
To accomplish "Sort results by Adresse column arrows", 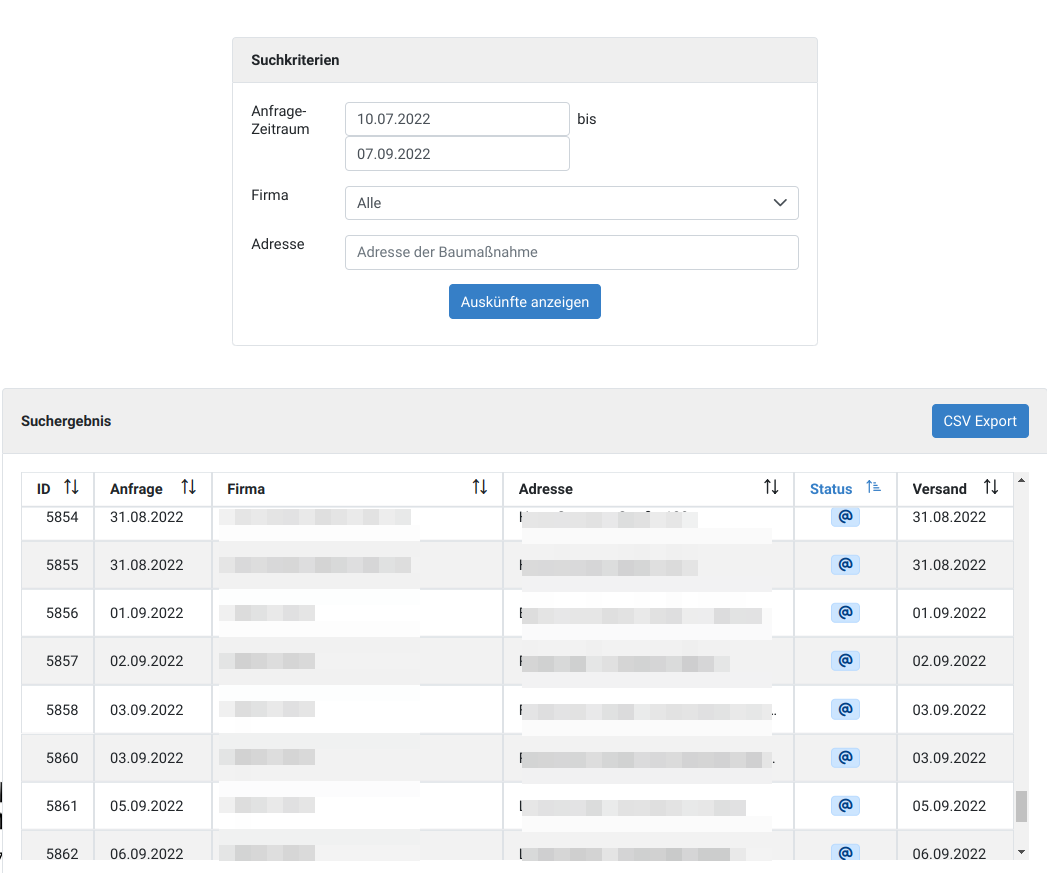I will (771, 488).
